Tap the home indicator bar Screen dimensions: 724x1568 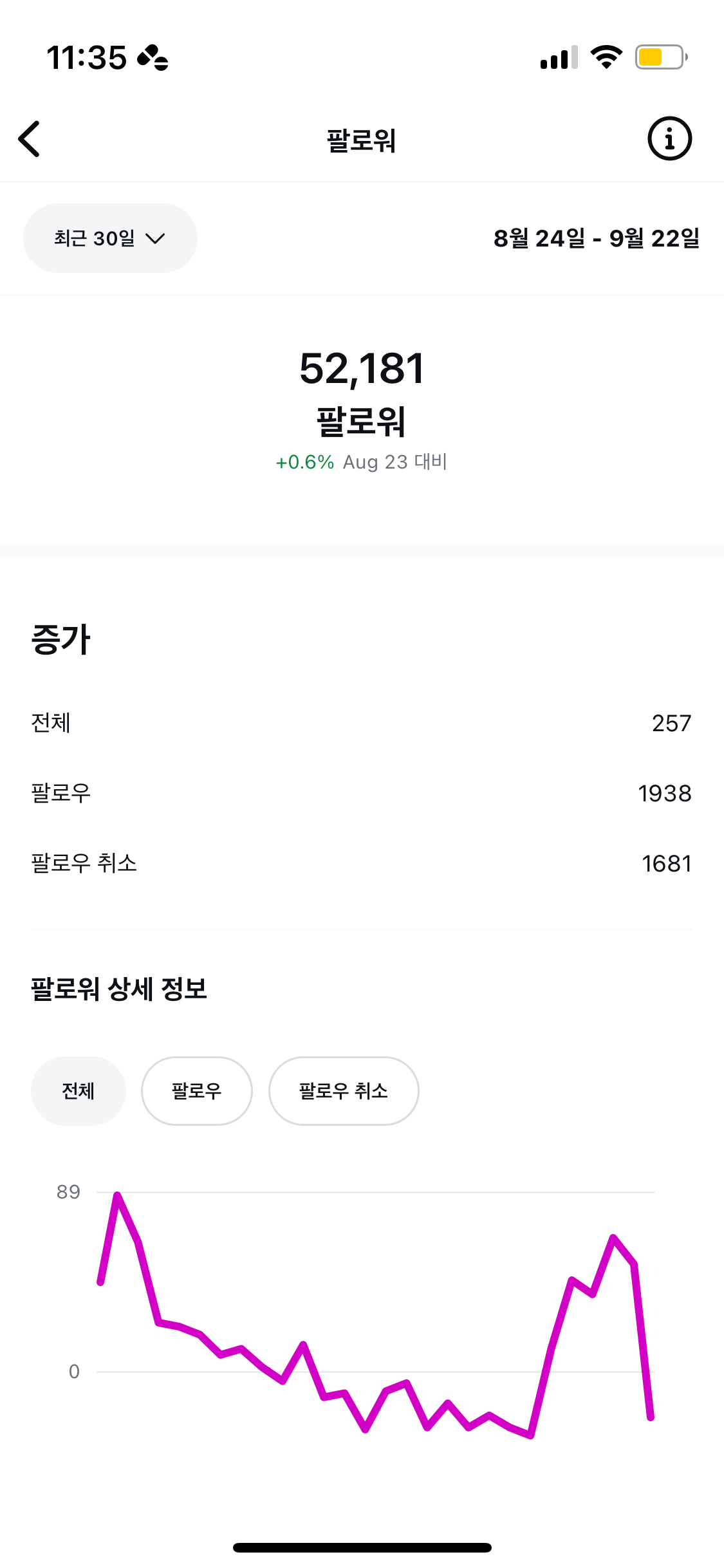[362, 1547]
